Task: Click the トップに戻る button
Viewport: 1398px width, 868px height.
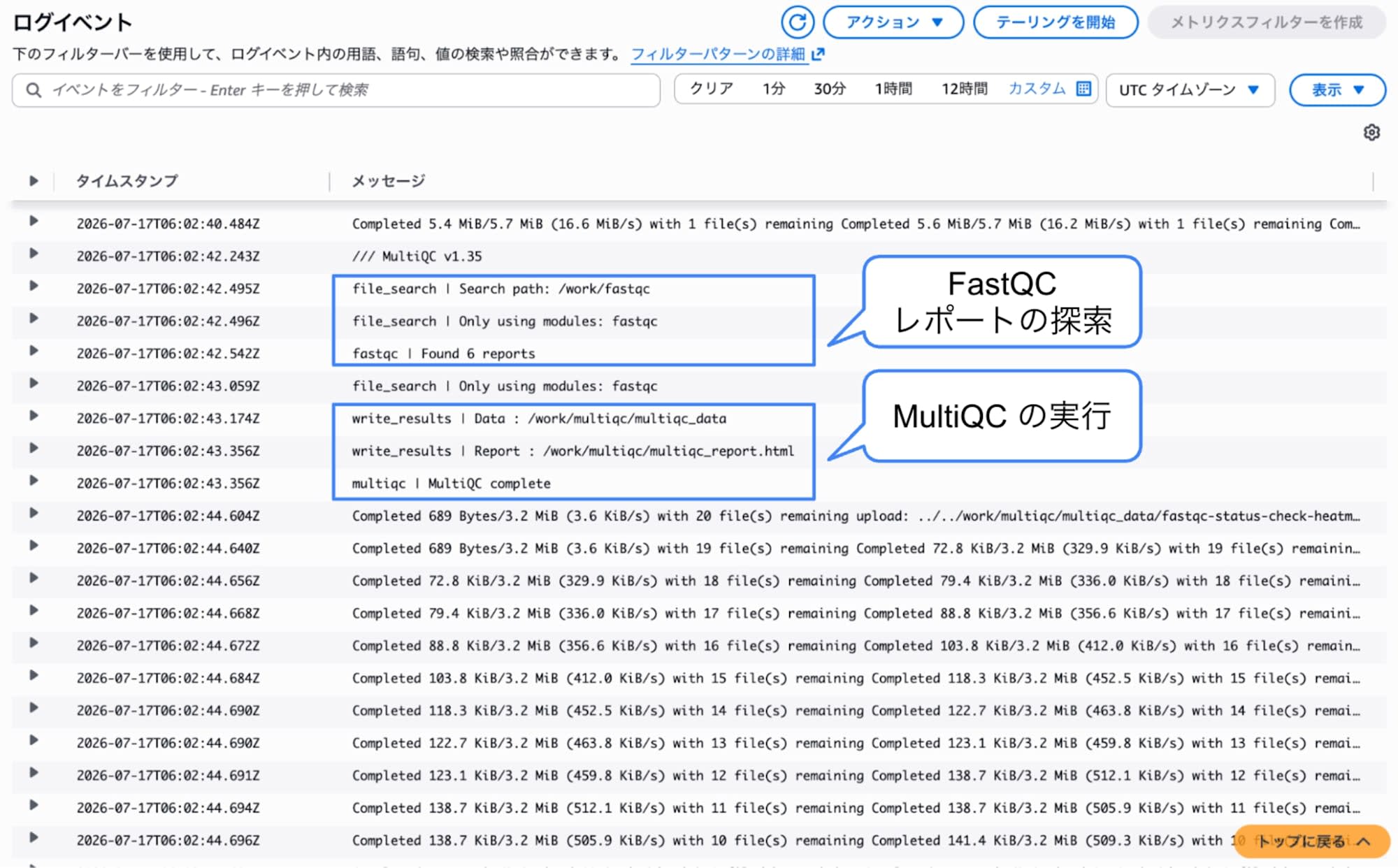Action: click(x=1311, y=841)
